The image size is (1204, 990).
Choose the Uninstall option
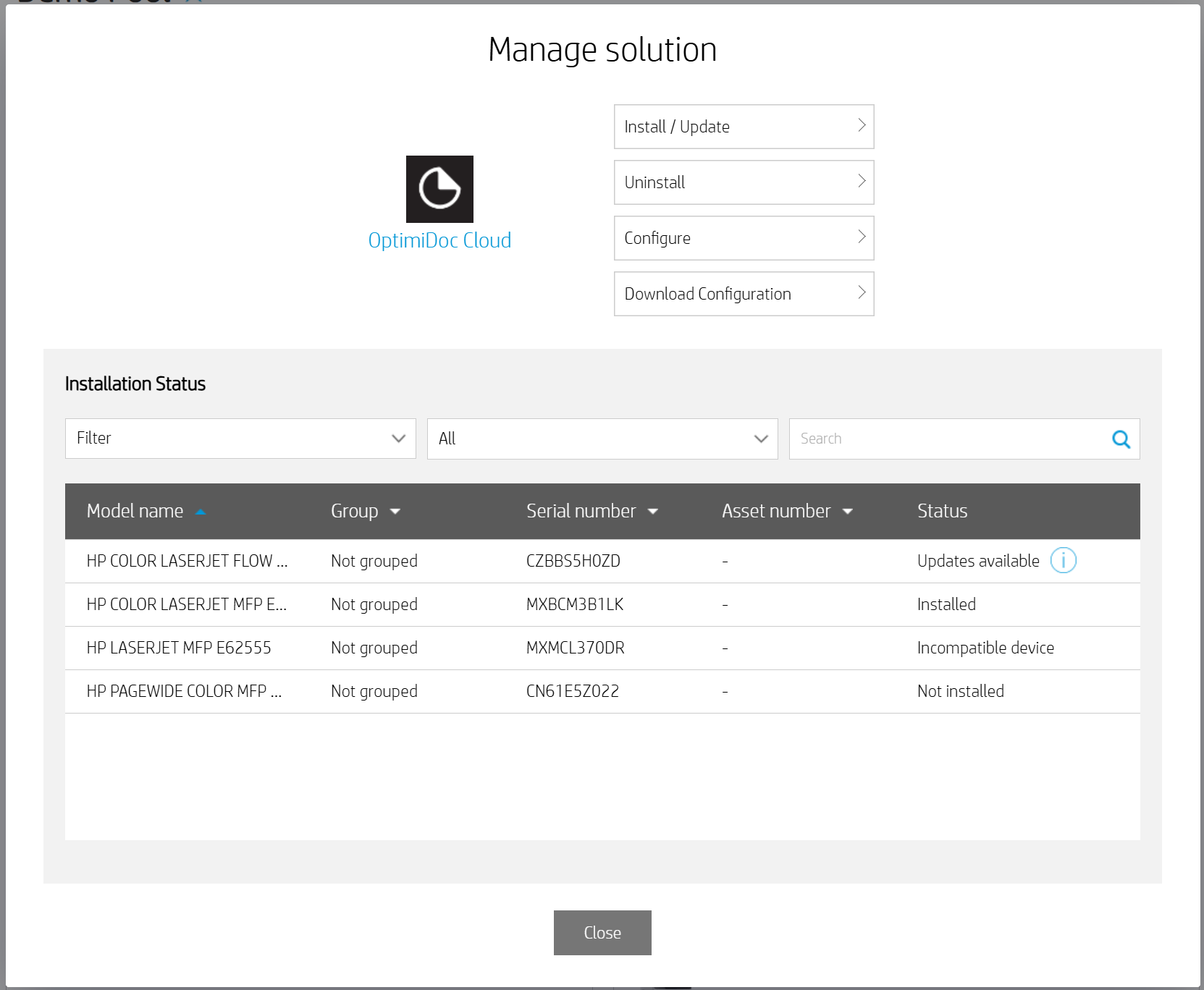click(744, 182)
